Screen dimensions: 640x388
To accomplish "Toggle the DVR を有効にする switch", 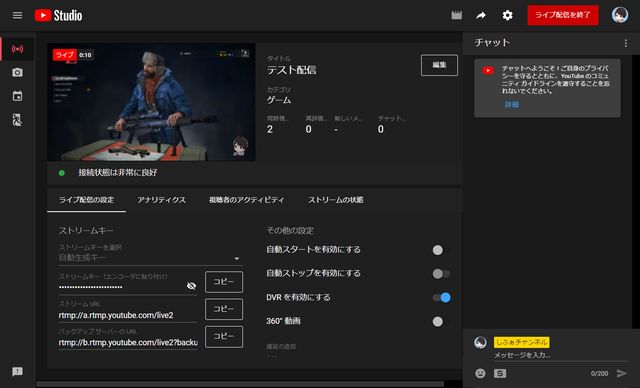I will coord(441,297).
